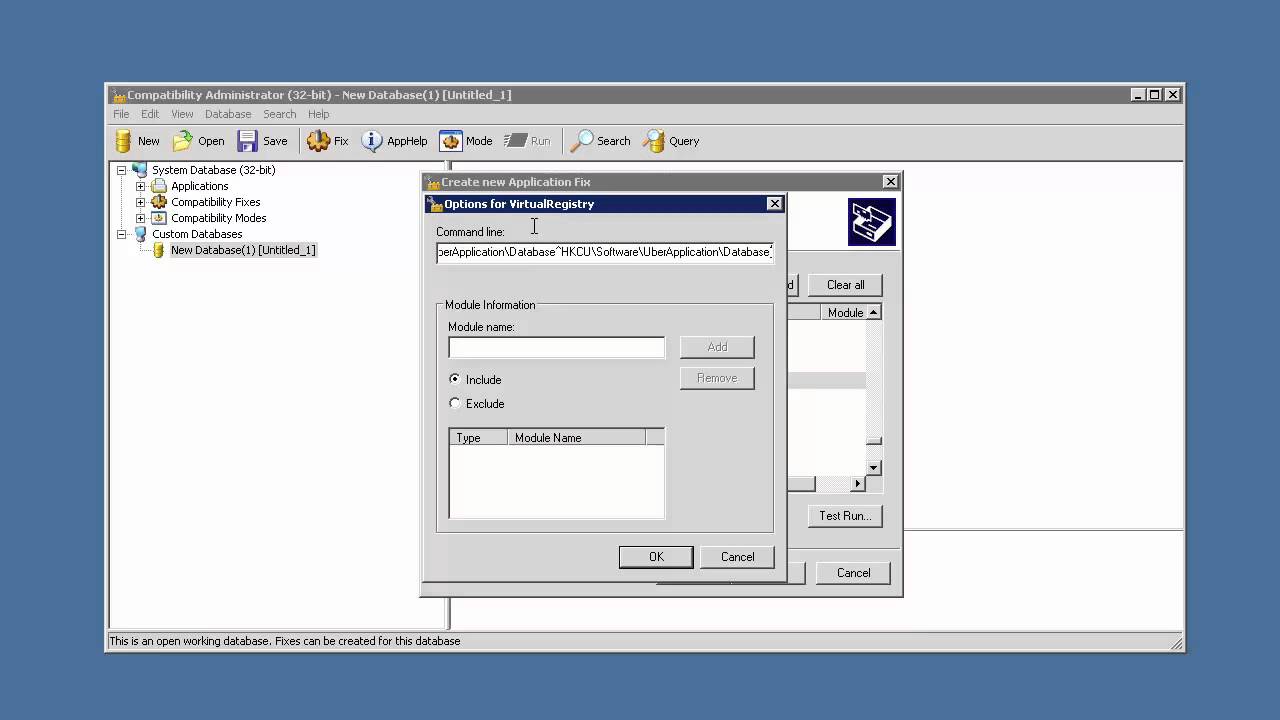Select the Include radio button
Screen dimensions: 1280x720
click(x=455, y=379)
